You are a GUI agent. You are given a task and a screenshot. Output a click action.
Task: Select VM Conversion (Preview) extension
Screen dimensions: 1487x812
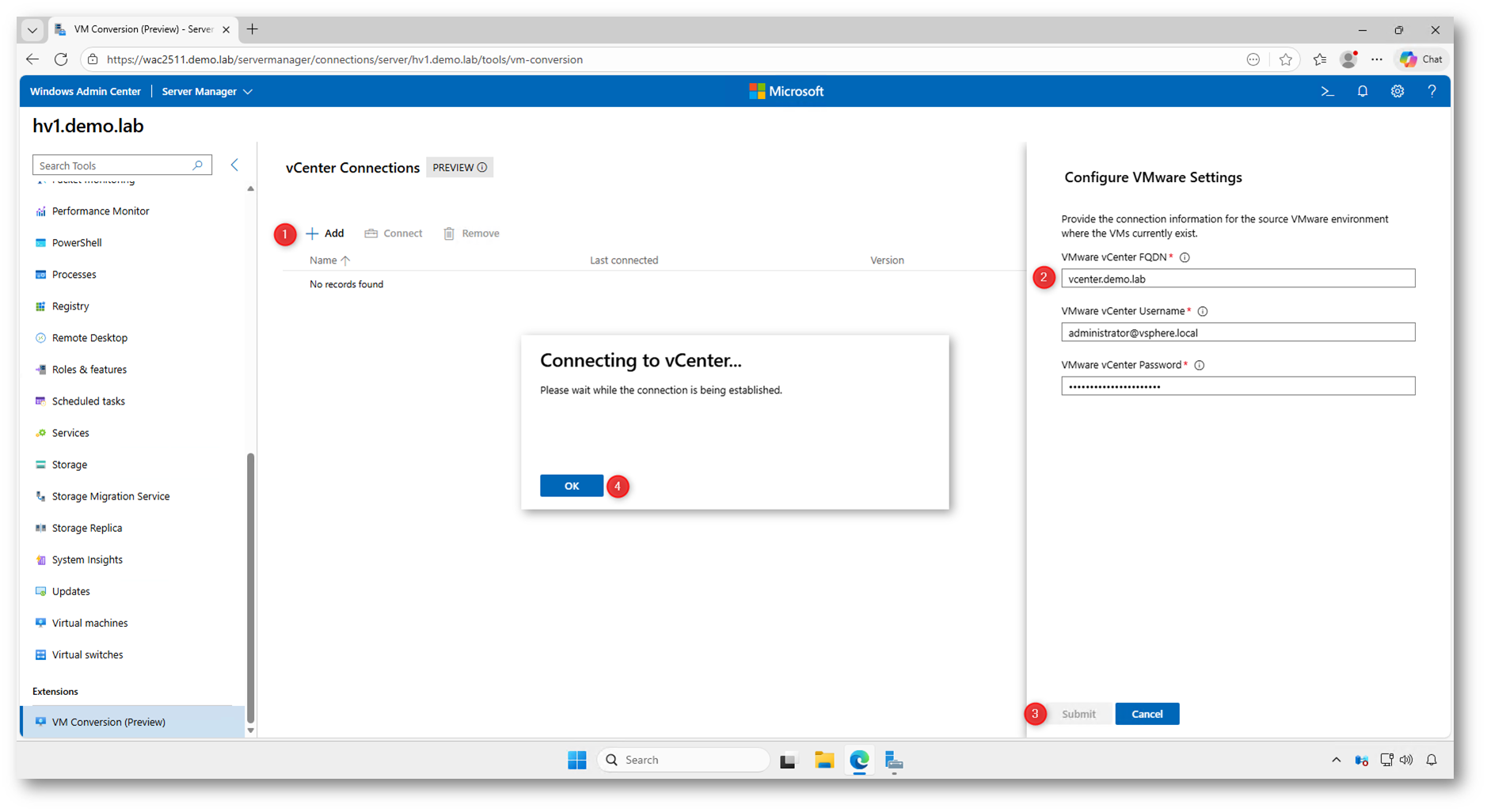[108, 723]
